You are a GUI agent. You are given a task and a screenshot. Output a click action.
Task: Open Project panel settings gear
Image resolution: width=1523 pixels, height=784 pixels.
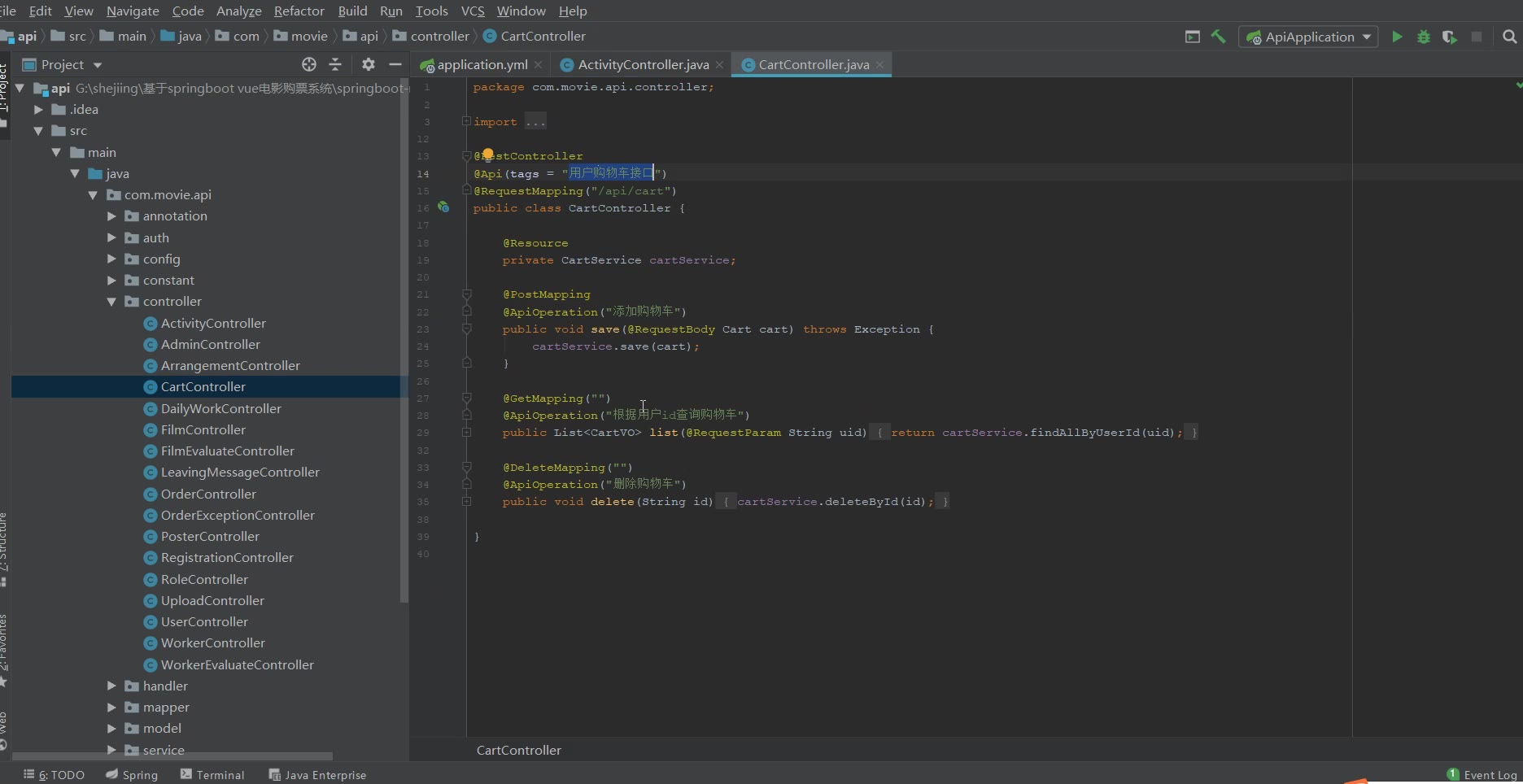(368, 64)
